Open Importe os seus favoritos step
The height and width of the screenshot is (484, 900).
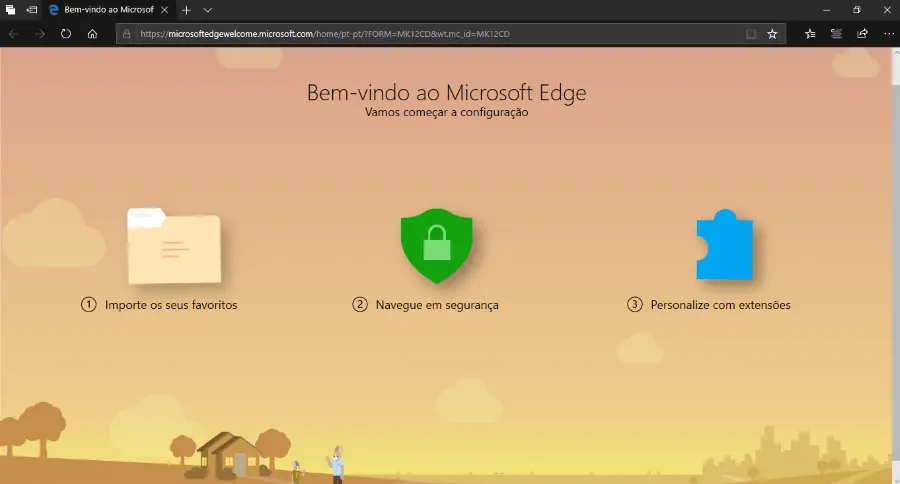tap(159, 305)
